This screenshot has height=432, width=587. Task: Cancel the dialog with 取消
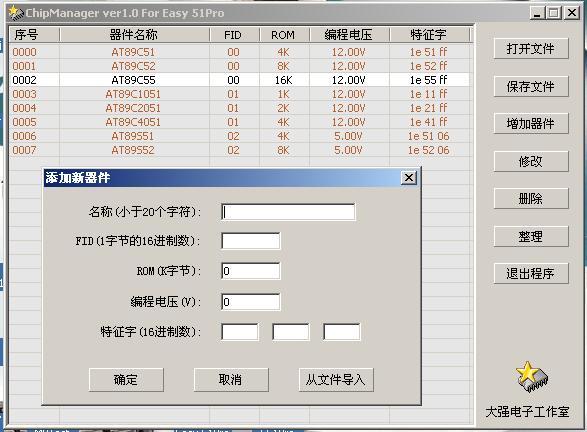[x=231, y=380]
